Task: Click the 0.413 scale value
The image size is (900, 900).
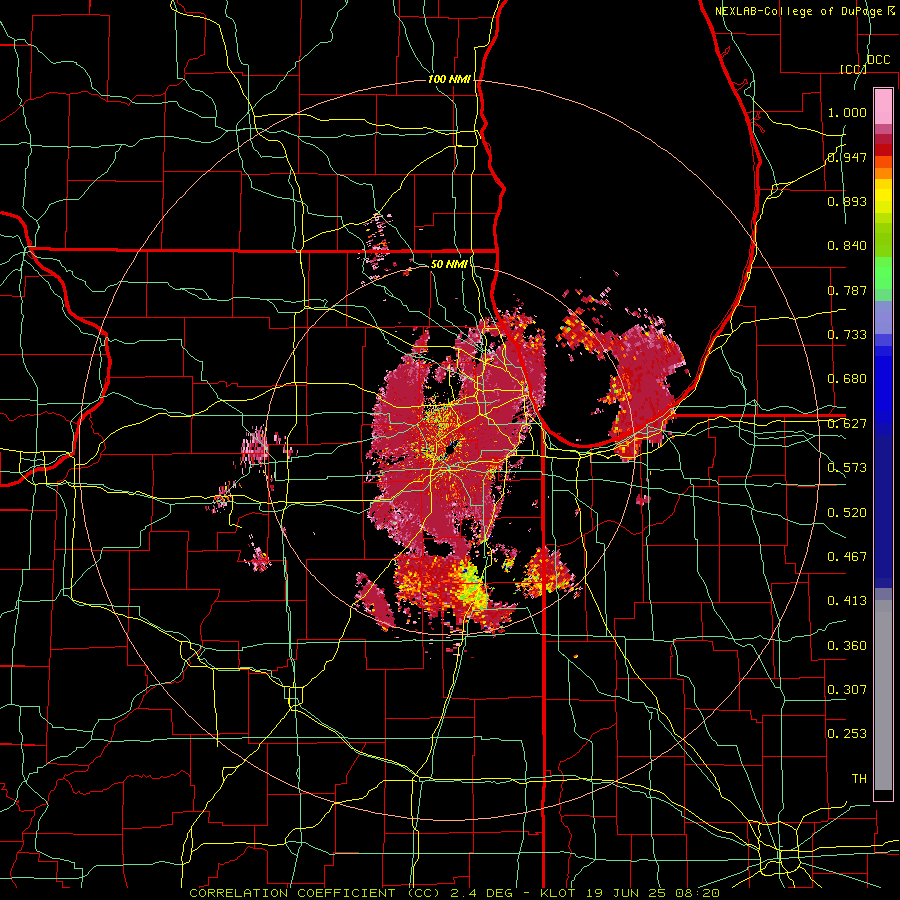Action: pos(847,601)
